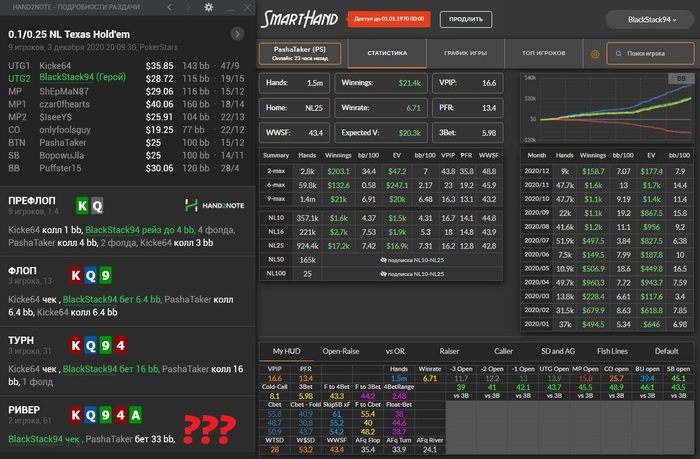Screen dimensions: 700x459
Task: Select the My HUD tab
Action: pos(286,351)
